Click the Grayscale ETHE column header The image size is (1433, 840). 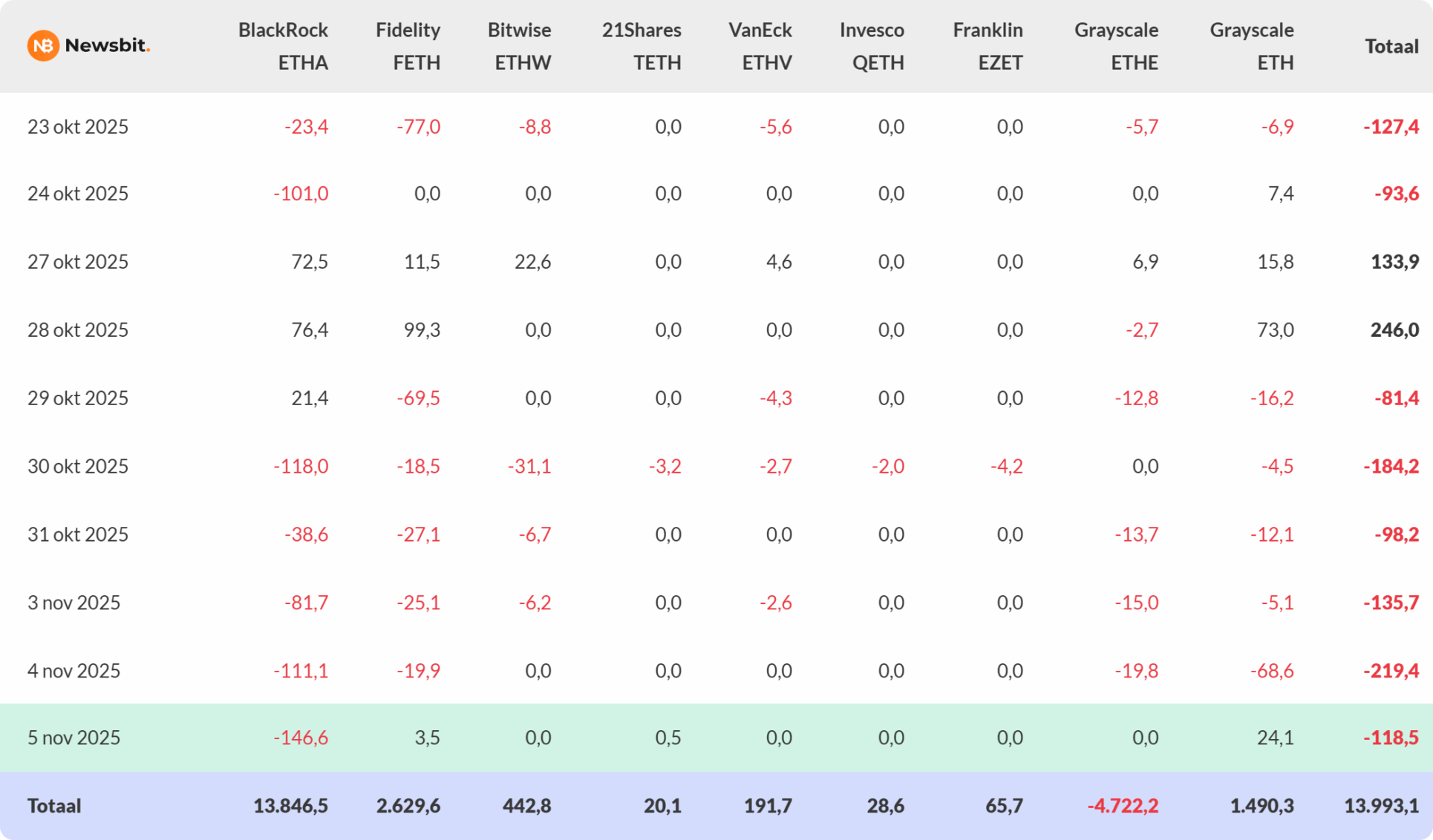(1116, 46)
